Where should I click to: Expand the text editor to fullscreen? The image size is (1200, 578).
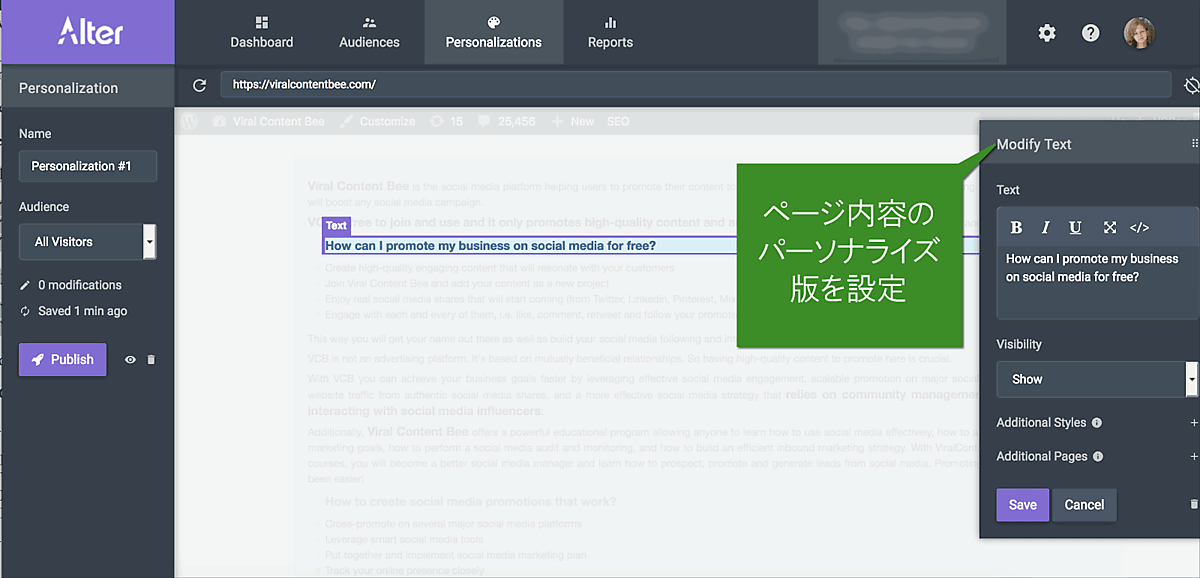coord(1109,227)
